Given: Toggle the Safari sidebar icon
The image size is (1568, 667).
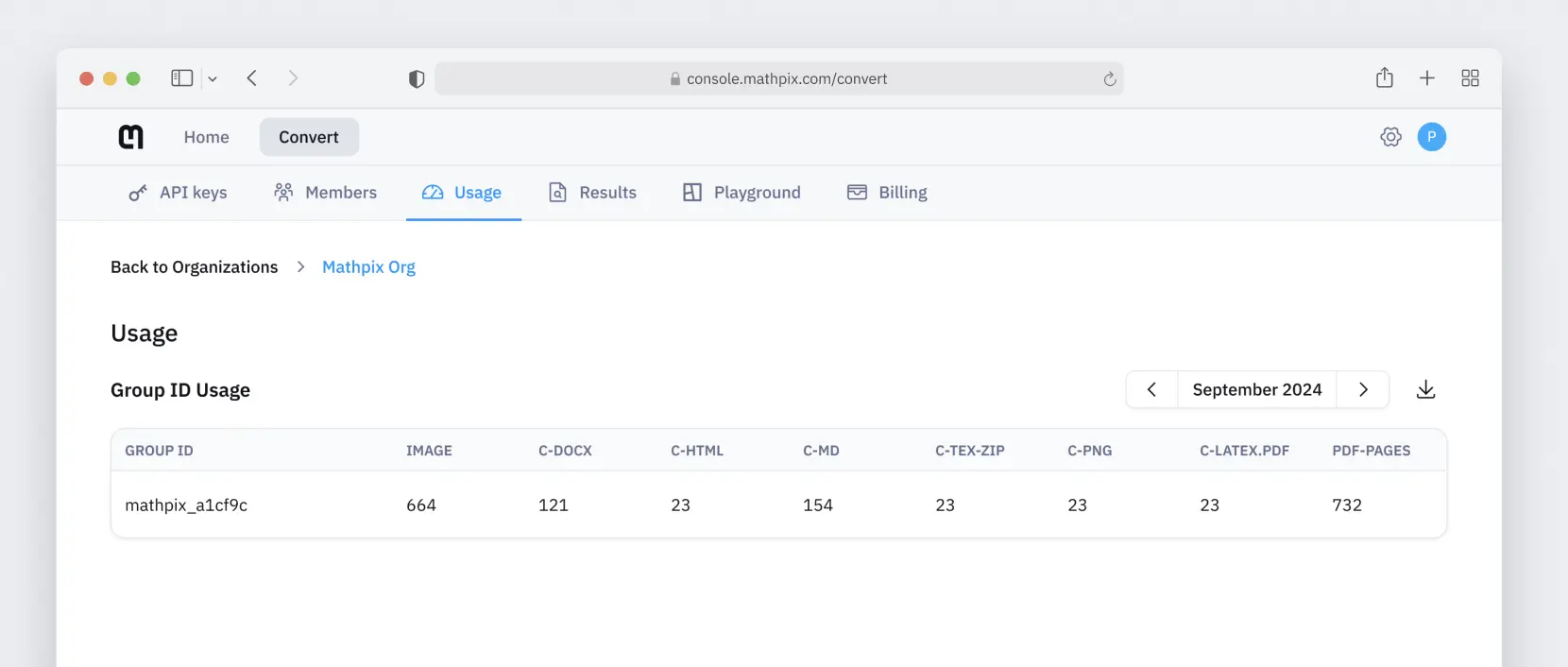Looking at the screenshot, I should pyautogui.click(x=181, y=78).
